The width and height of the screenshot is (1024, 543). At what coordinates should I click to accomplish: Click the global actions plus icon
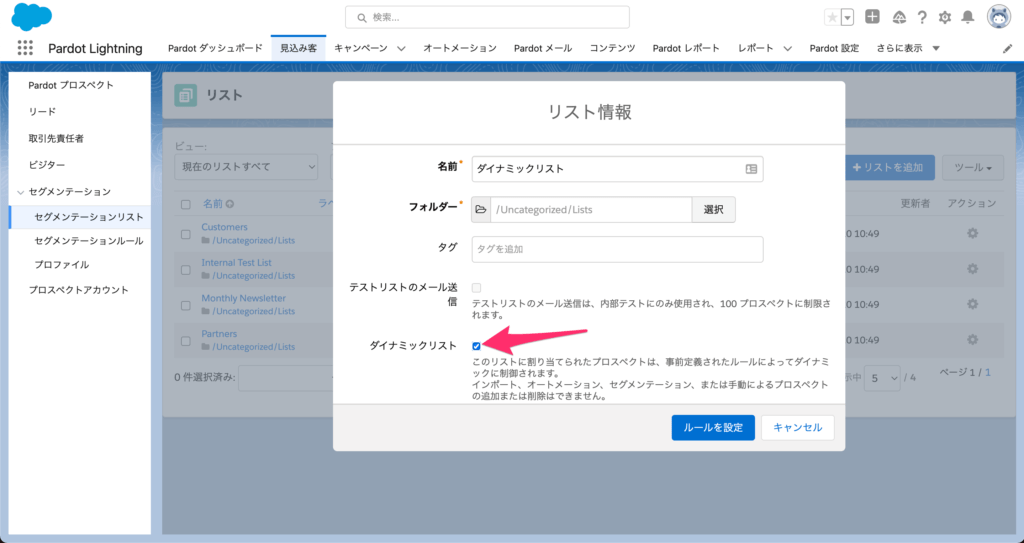coord(872,17)
